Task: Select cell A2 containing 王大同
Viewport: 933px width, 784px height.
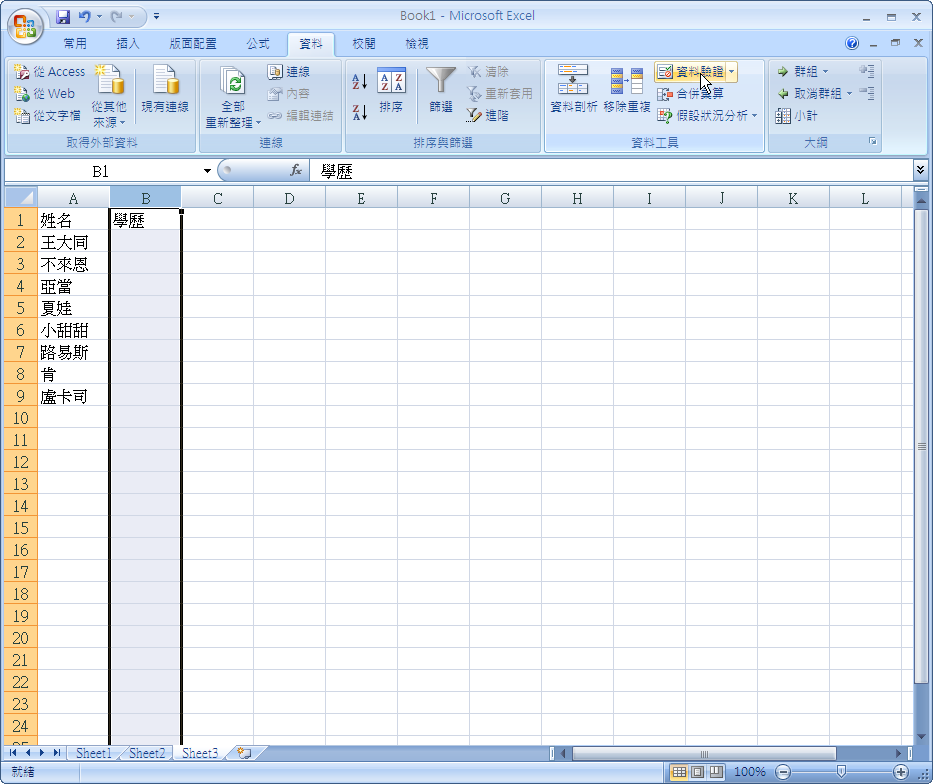Action: [73, 242]
